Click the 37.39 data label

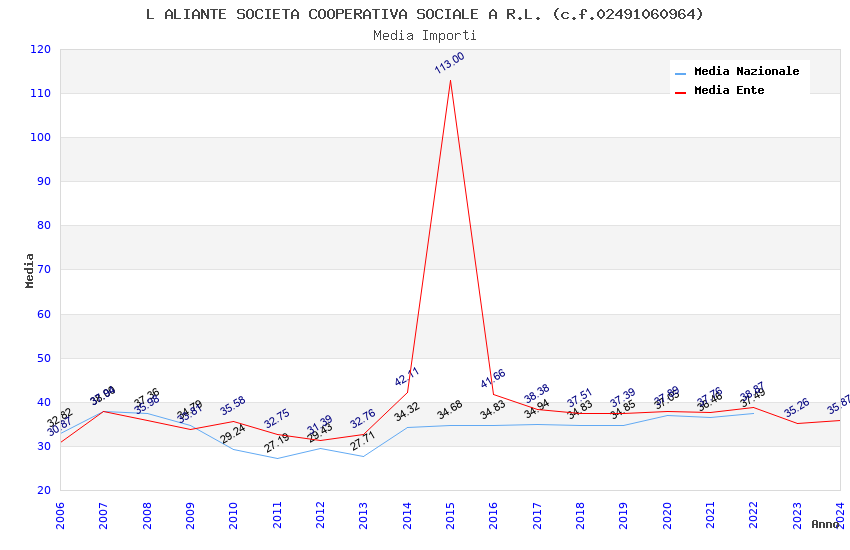(622, 398)
